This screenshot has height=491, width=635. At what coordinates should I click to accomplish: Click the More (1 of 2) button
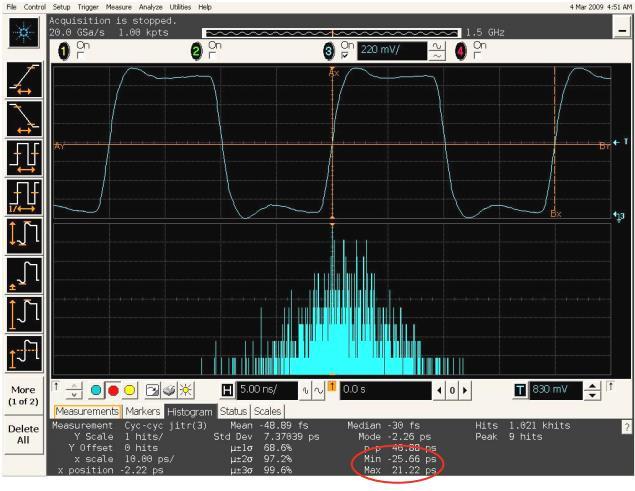point(23,396)
